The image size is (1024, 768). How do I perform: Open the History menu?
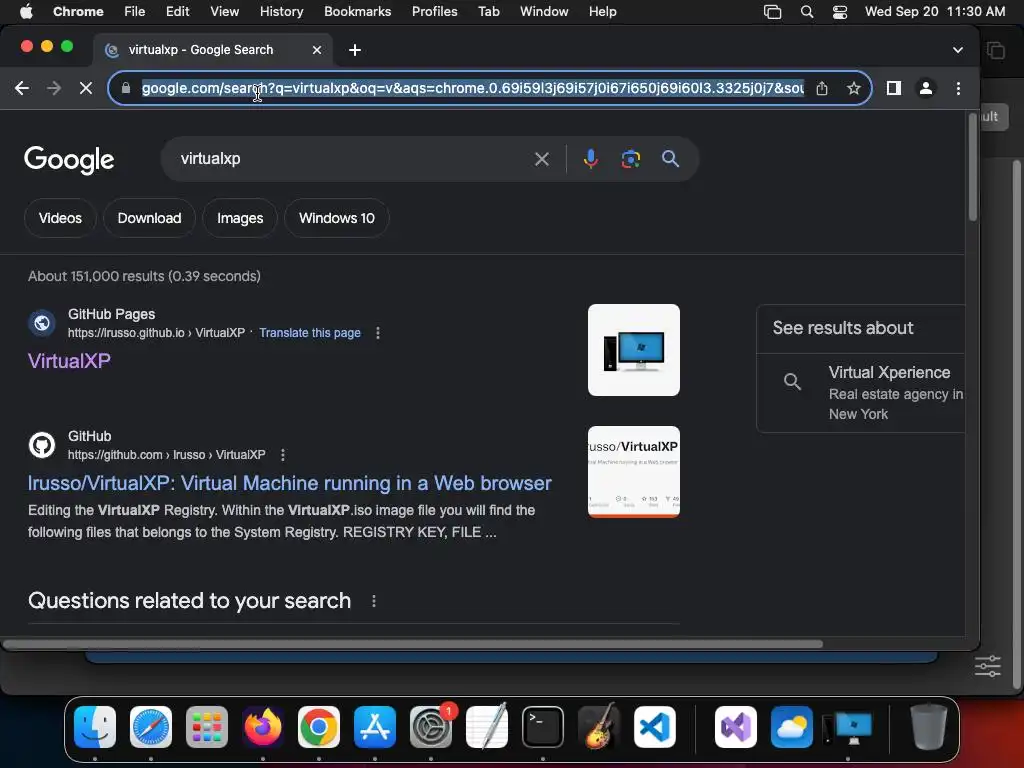tap(281, 12)
